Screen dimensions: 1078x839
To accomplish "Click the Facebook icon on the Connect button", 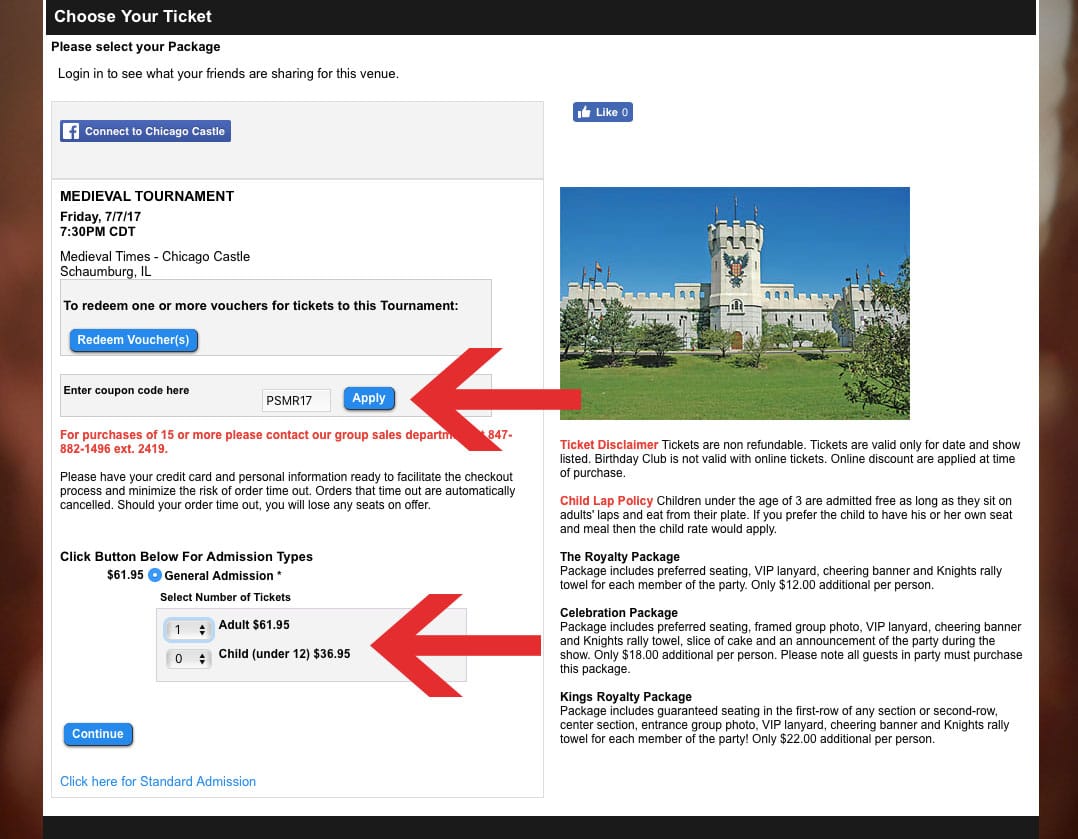I will click(70, 130).
